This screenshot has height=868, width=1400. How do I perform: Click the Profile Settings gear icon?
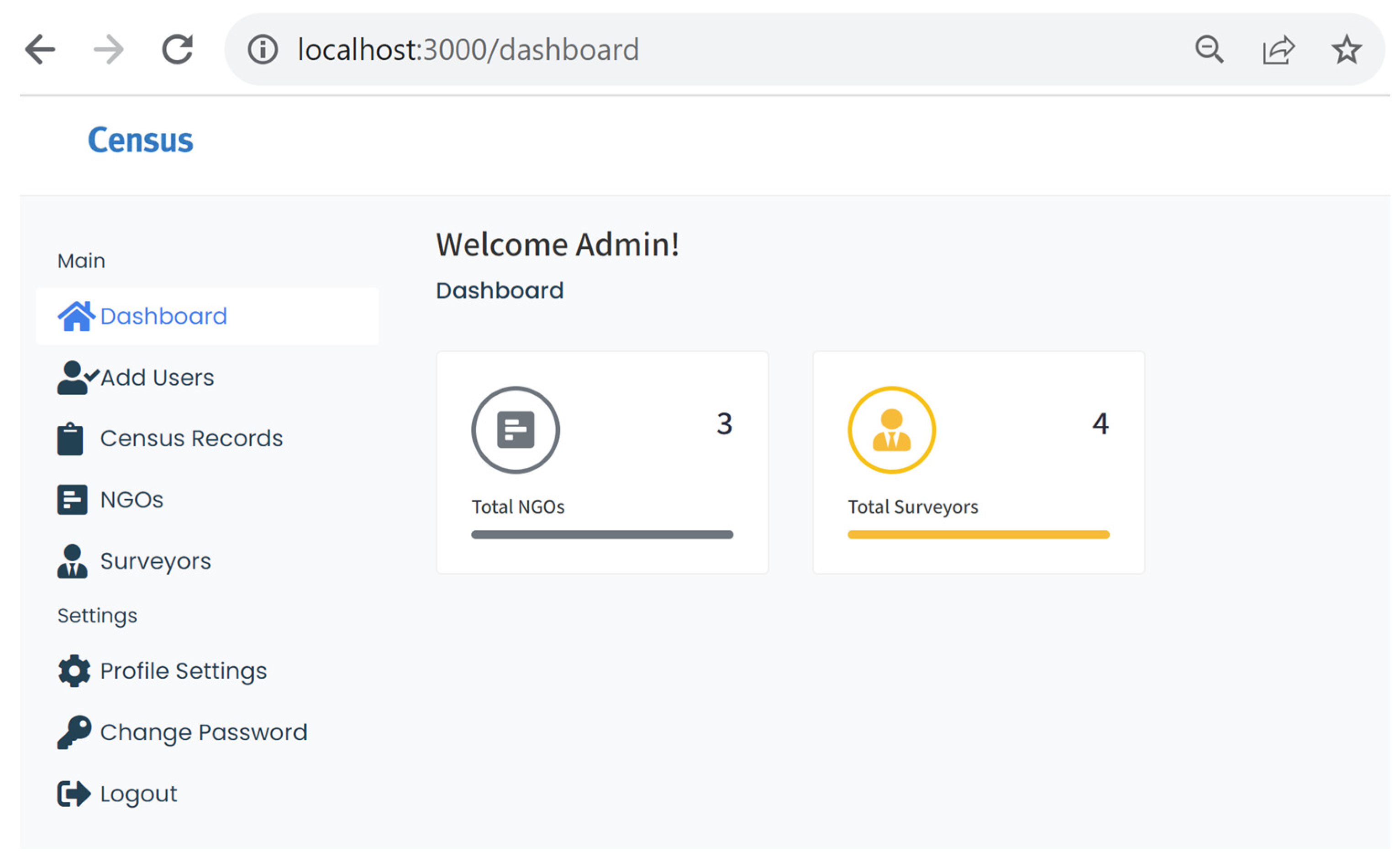(74, 671)
